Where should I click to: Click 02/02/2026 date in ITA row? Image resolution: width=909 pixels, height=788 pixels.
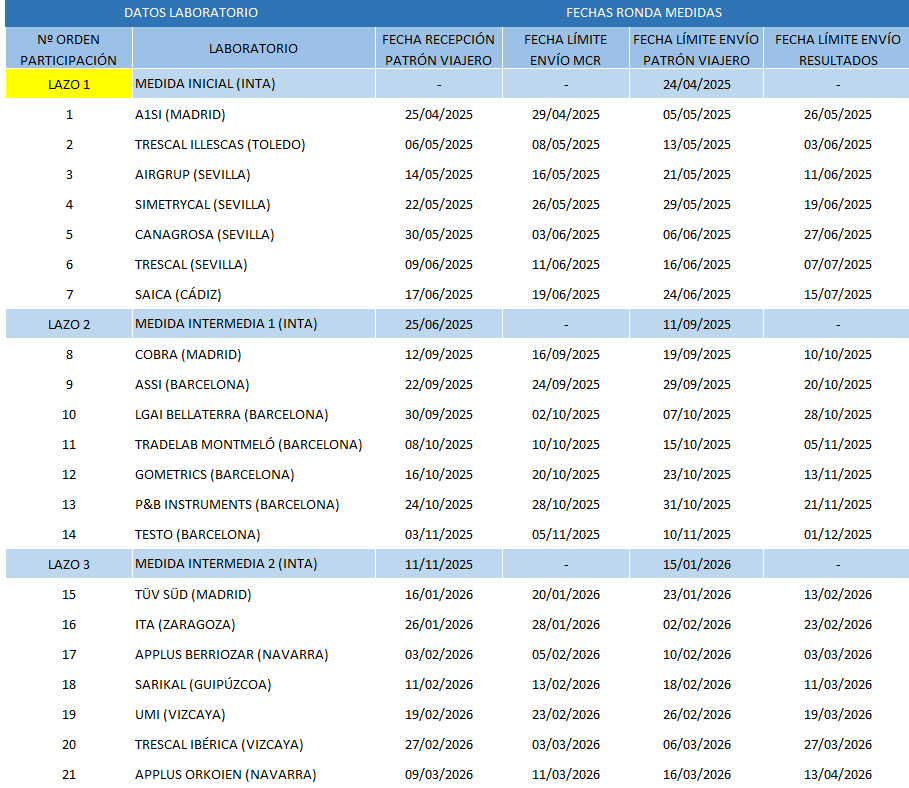tap(697, 625)
